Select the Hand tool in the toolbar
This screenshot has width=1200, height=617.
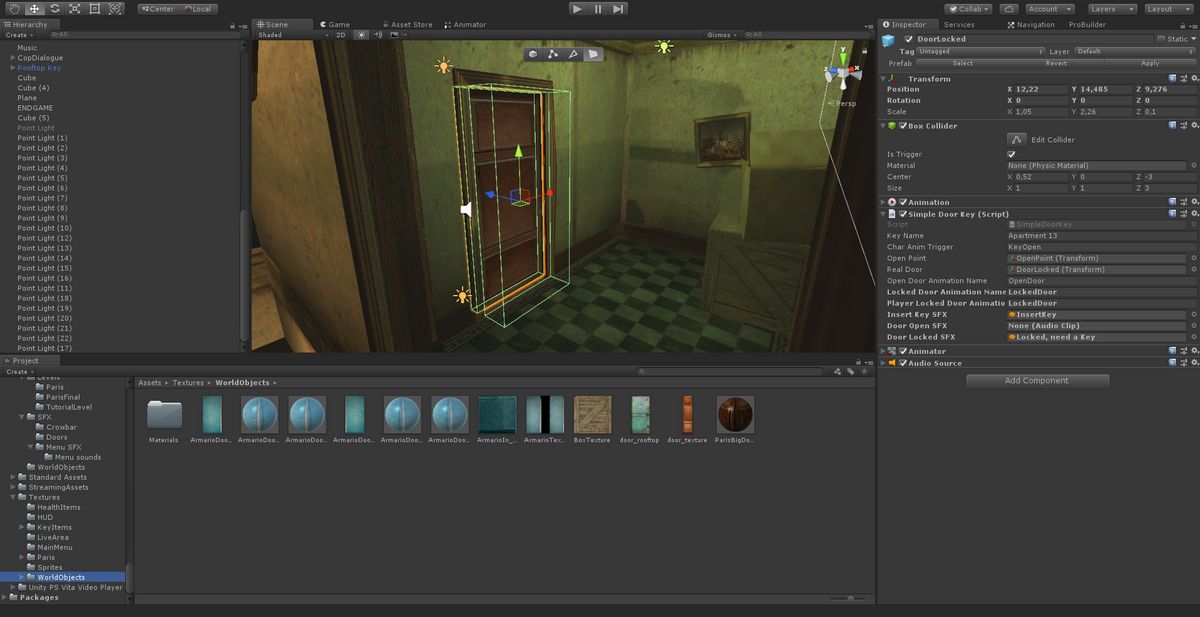click(x=14, y=9)
